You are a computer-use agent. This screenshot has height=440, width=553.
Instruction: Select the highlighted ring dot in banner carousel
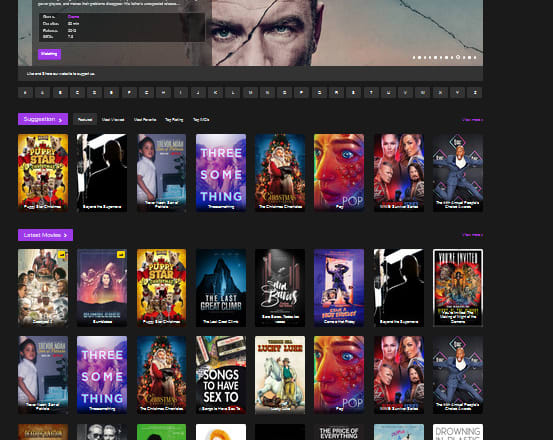point(458,57)
